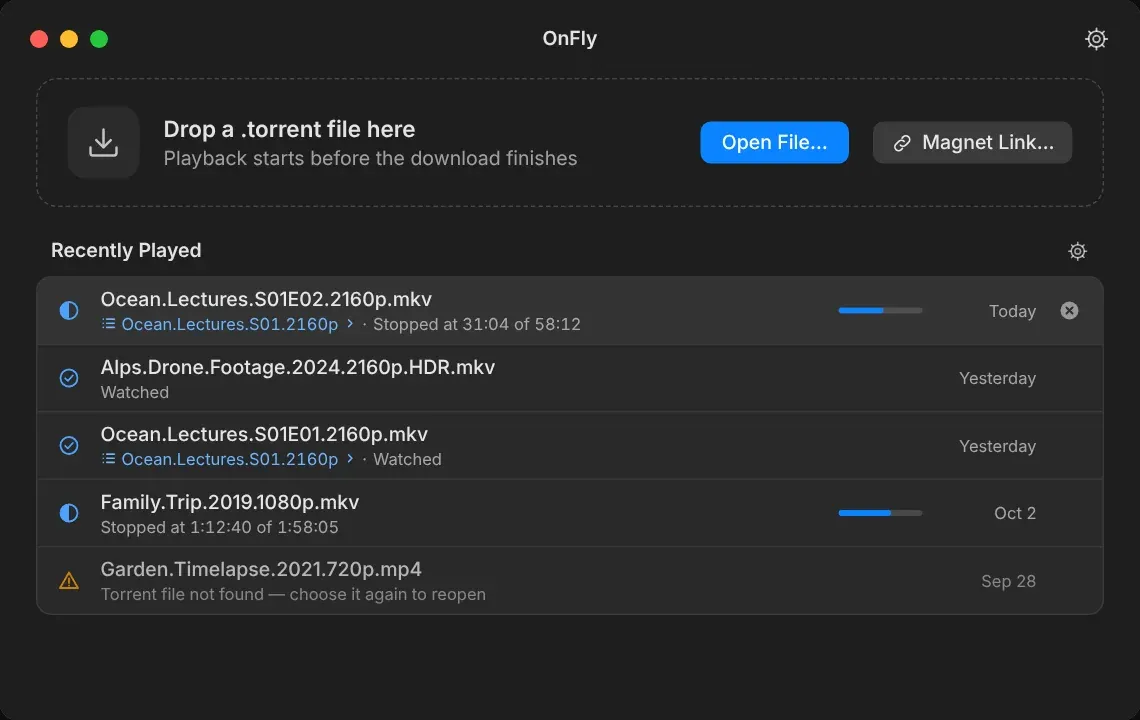Viewport: 1140px width, 720px height.
Task: Click watched checkmark icon for Alps.Drone.Footage
Action: click(69, 378)
